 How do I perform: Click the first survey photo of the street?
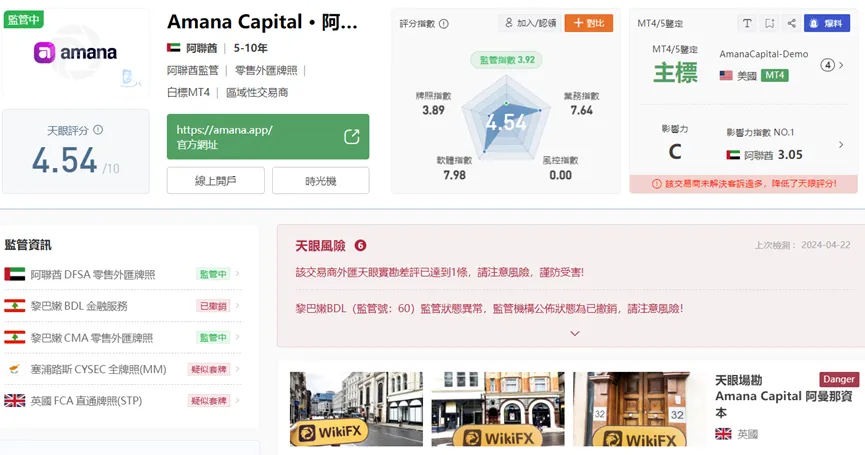[356, 409]
